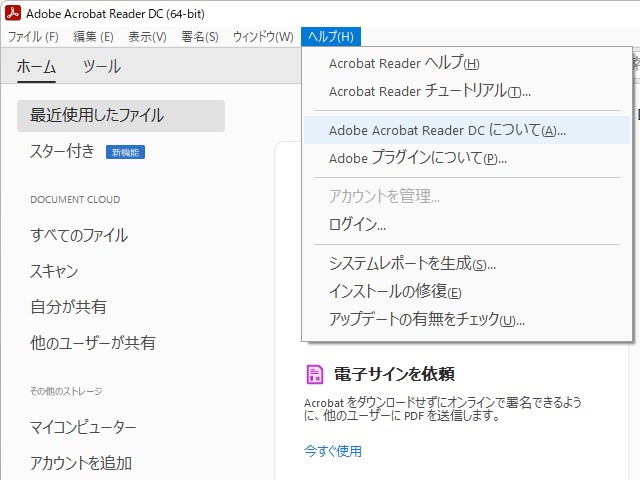This screenshot has height=480, width=640.
Task: Open the ウィンドウ(W) menu
Action: coord(263,37)
